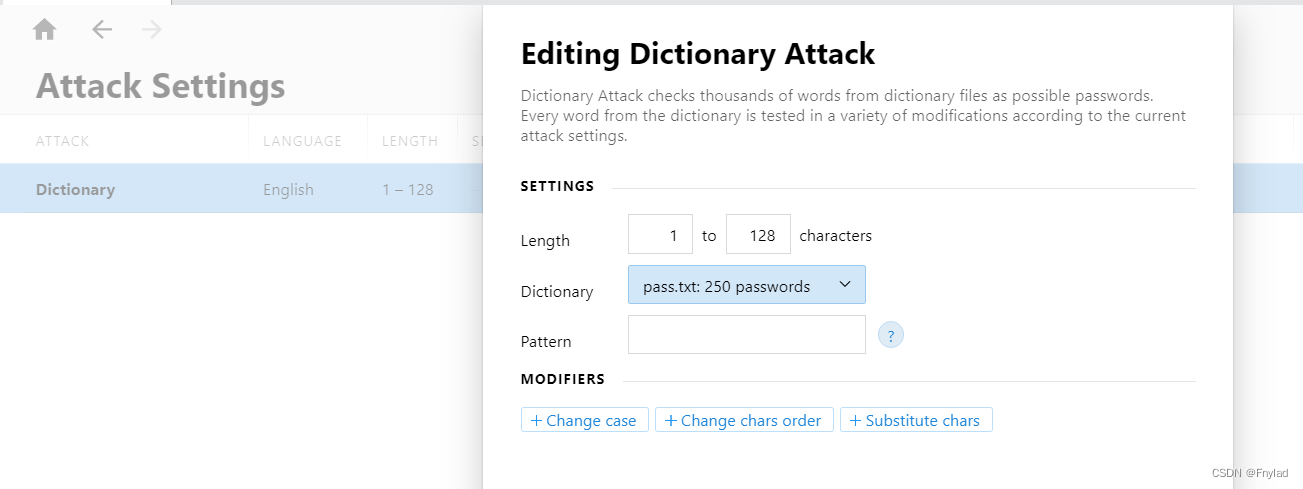
Task: Add the Change case modifier
Action: coord(584,420)
